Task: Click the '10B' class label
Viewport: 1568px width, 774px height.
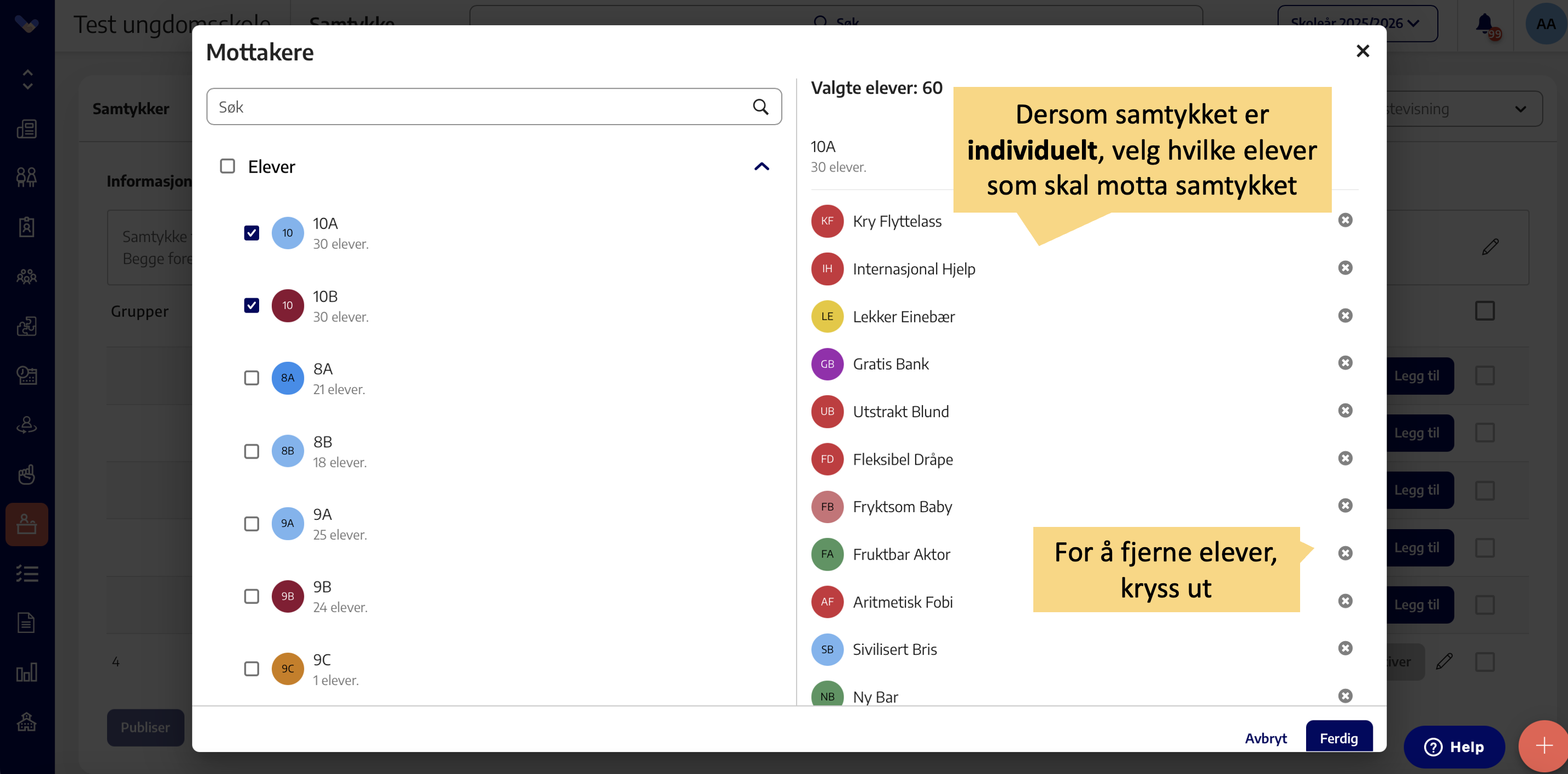Action: (325, 296)
